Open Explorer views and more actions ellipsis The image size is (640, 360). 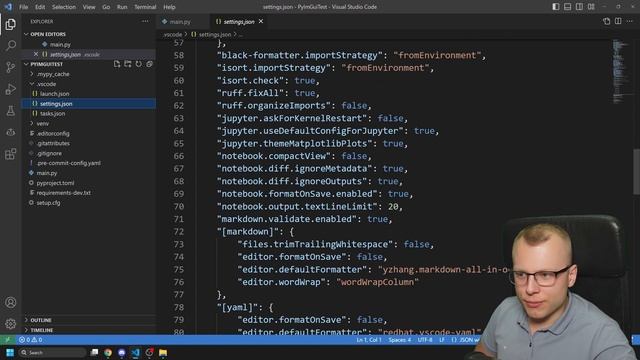tap(145, 21)
